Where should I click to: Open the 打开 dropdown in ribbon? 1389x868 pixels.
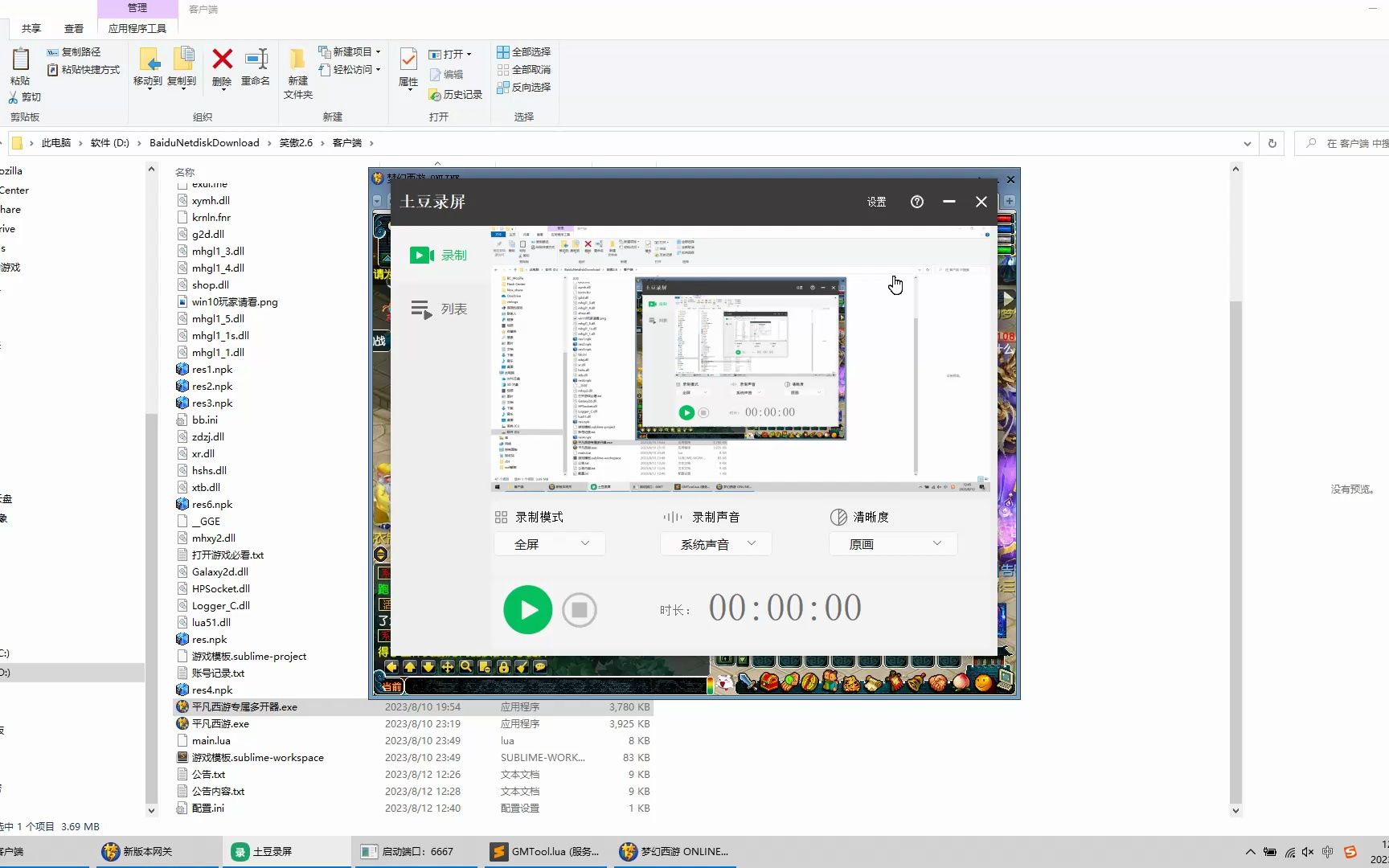pos(450,54)
